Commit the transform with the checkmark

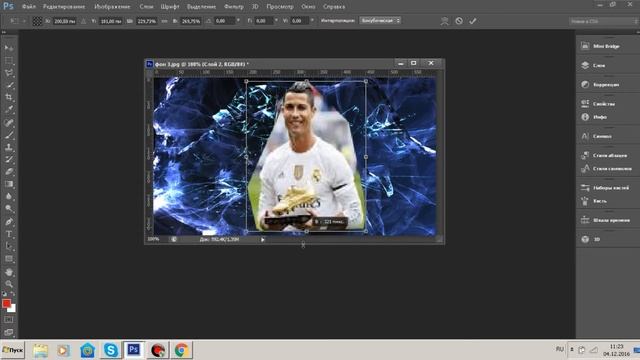point(473,21)
